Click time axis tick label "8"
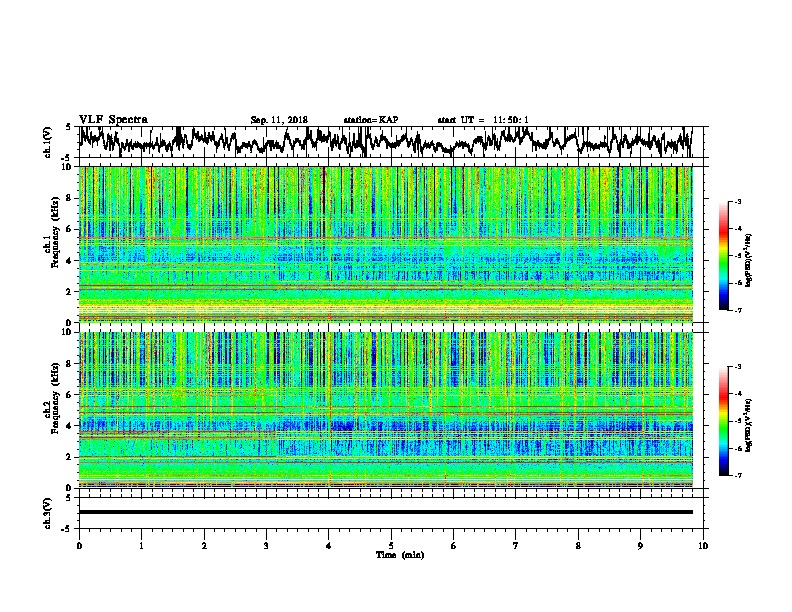The width and height of the screenshot is (792, 612). [578, 546]
